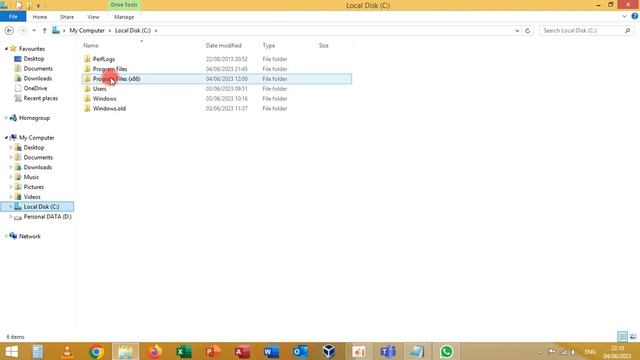
Task: Sort by the Type column header
Action: pyautogui.click(x=269, y=45)
